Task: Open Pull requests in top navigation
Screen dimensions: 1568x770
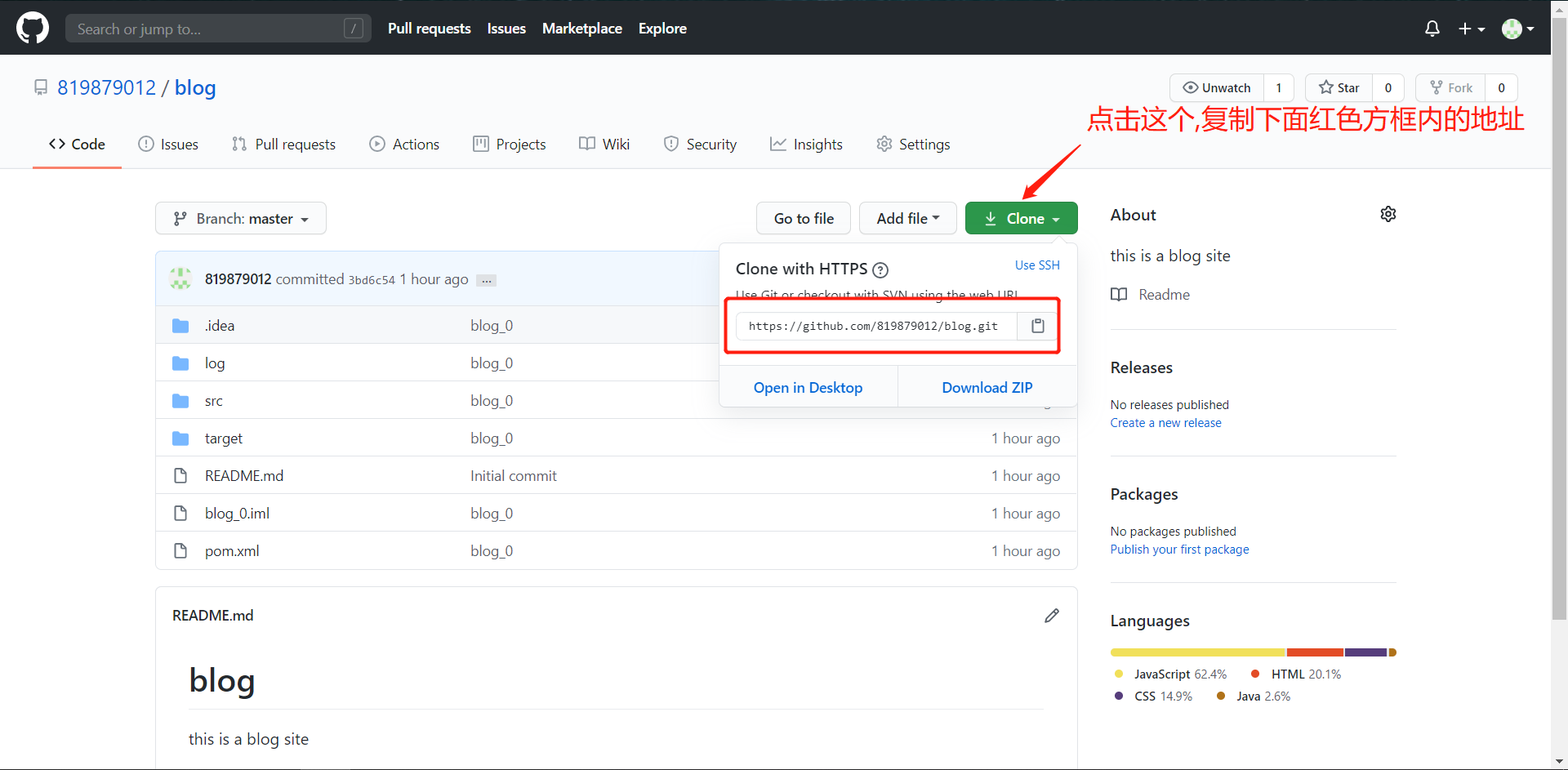Action: click(x=429, y=29)
